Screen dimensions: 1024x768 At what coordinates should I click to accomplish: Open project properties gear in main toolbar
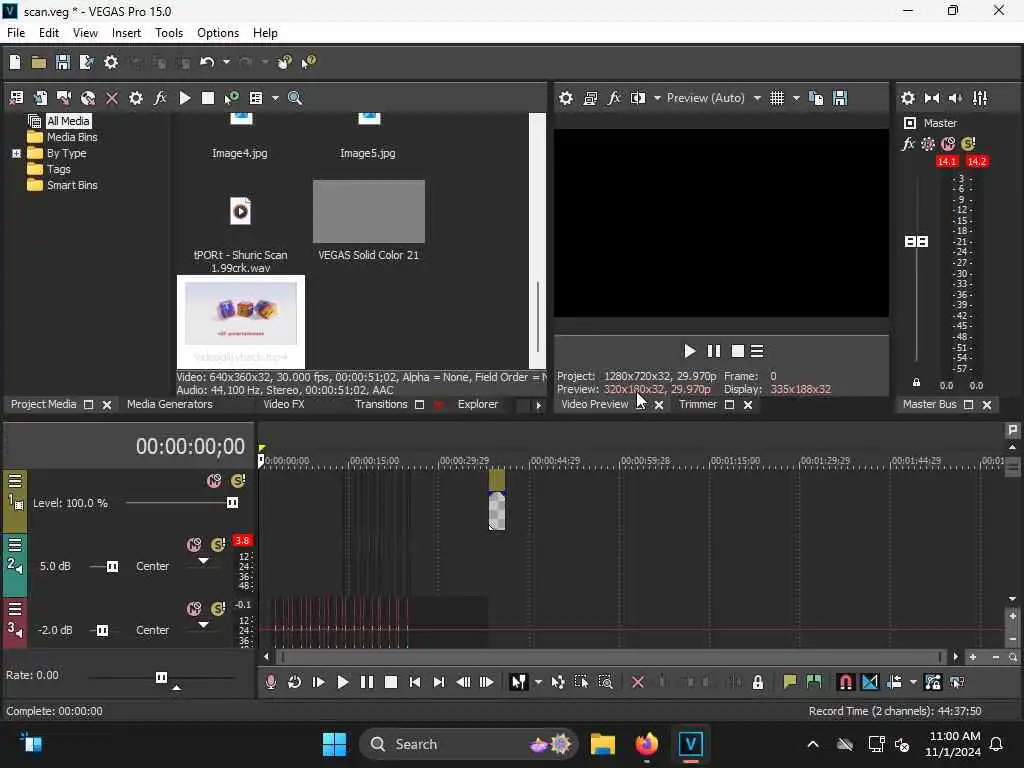point(111,62)
